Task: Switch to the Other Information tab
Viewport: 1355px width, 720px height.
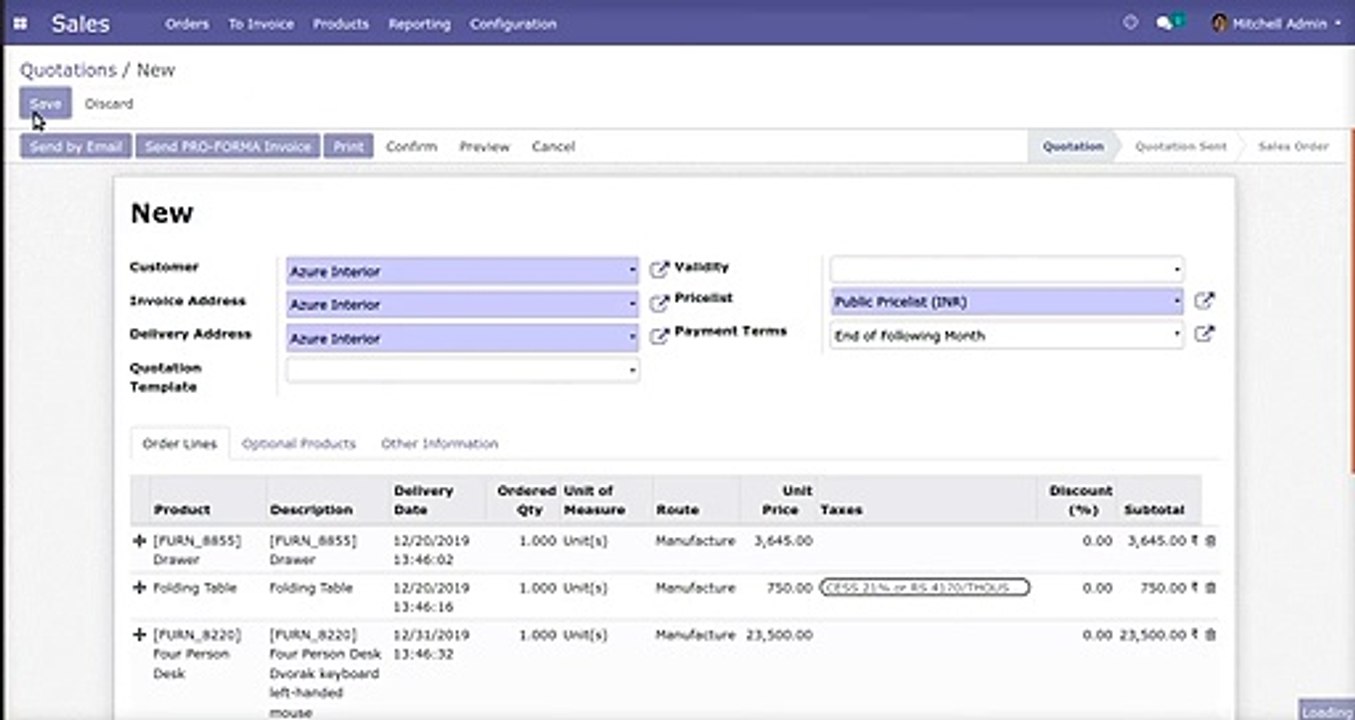Action: pyautogui.click(x=439, y=443)
